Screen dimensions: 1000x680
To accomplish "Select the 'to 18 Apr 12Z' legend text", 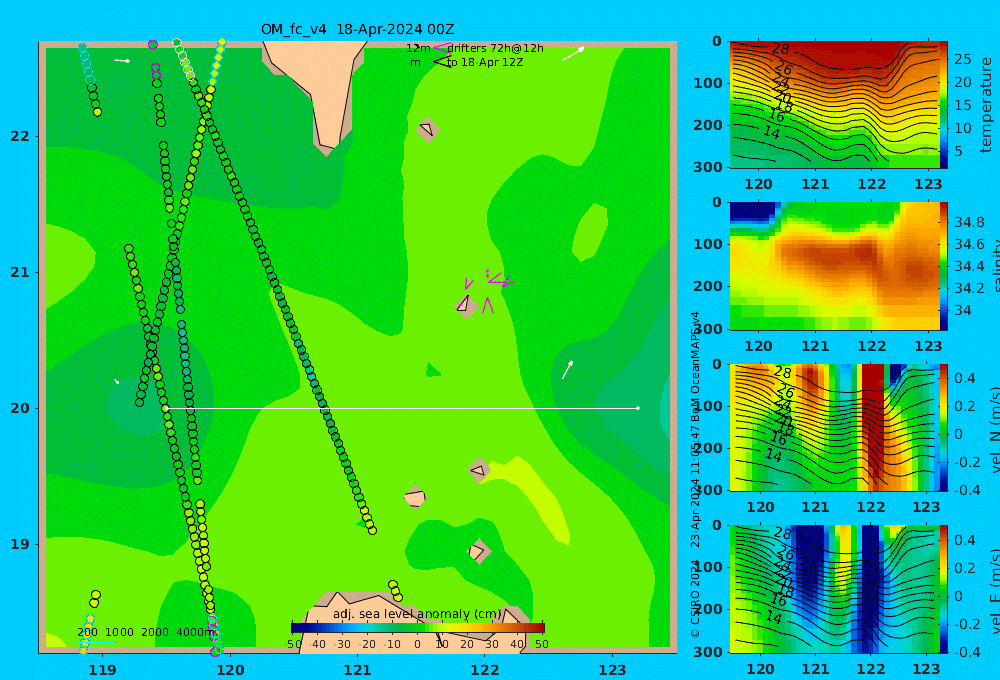I will click(485, 63).
